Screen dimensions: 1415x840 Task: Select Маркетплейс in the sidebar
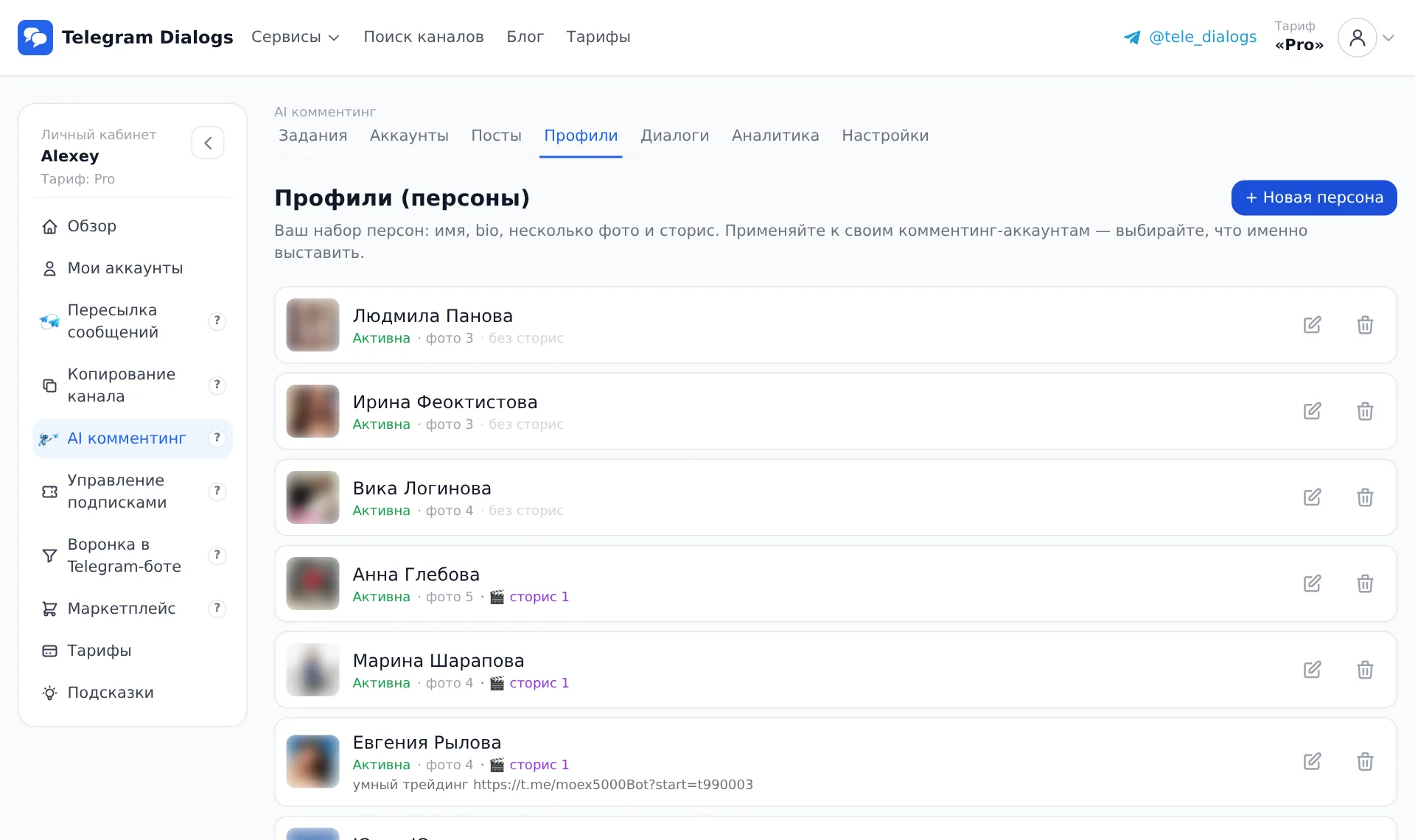122,608
